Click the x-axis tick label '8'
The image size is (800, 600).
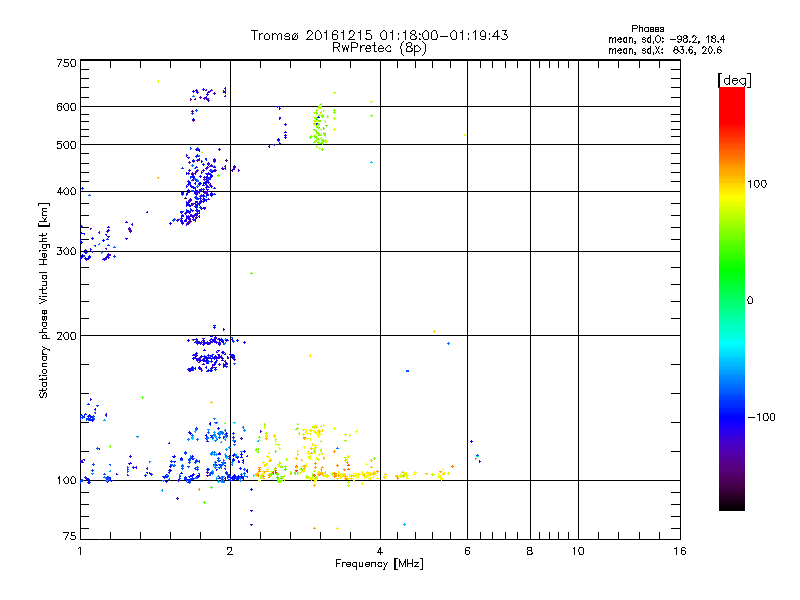pyautogui.click(x=530, y=551)
